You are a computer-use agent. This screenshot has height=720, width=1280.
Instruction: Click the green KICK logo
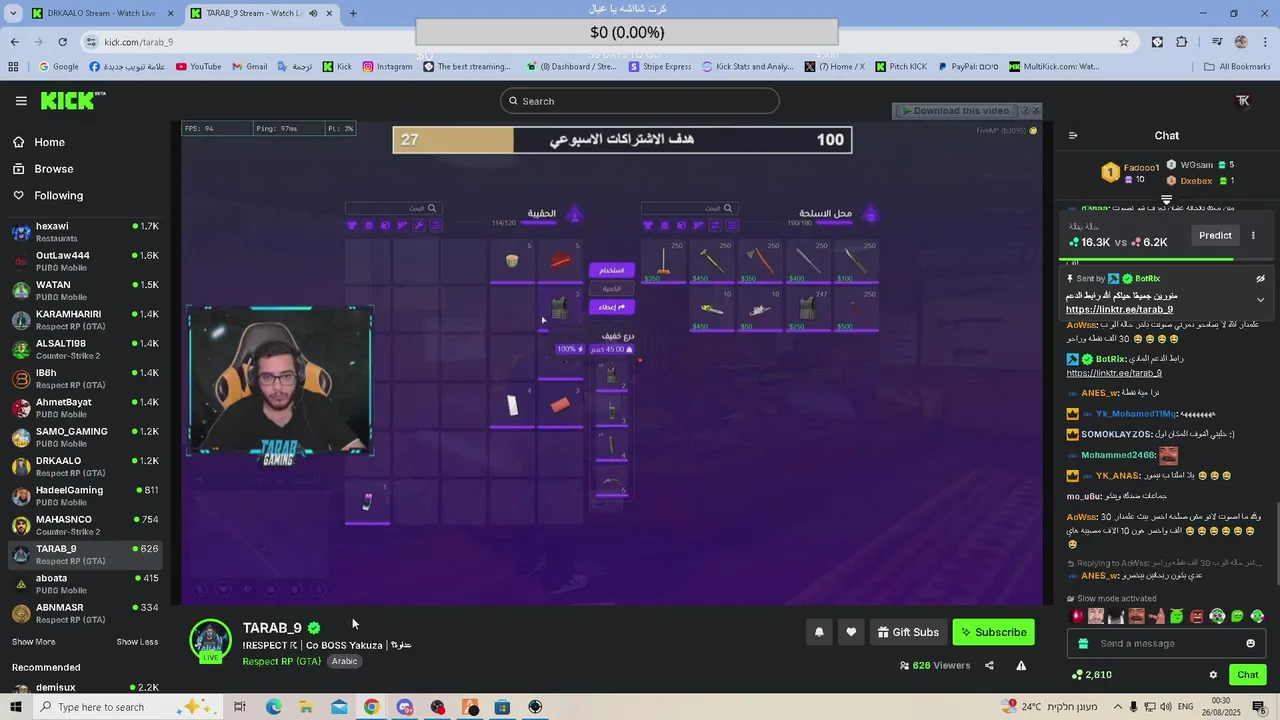pyautogui.click(x=73, y=100)
